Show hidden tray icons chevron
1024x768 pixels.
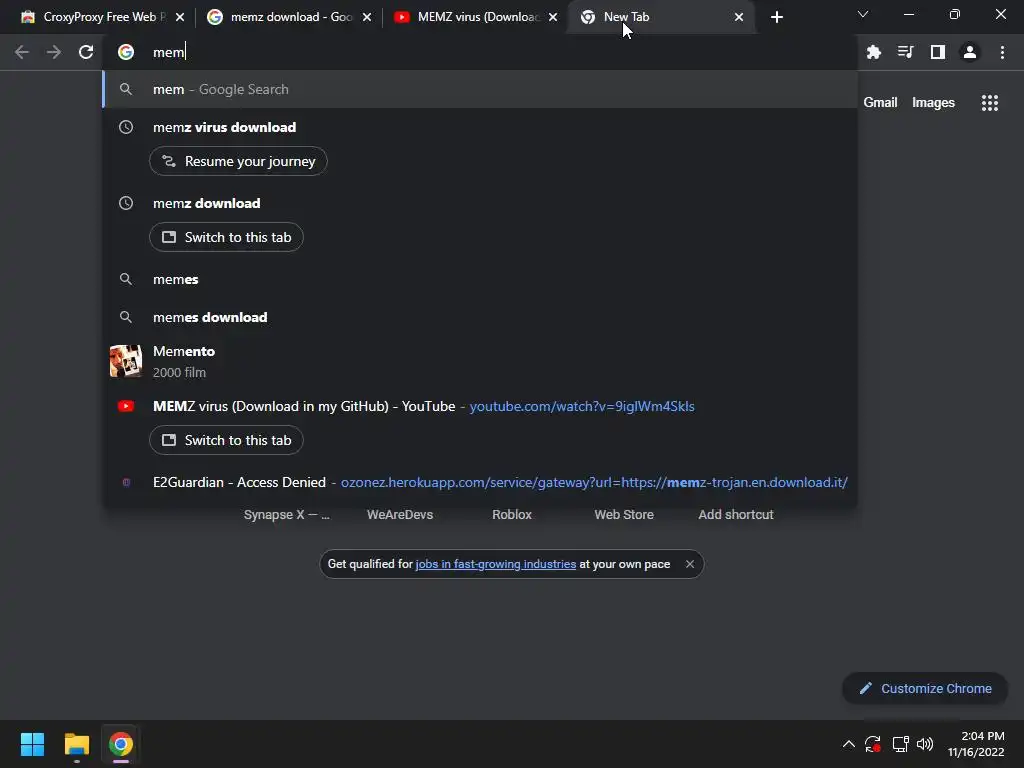click(x=848, y=744)
